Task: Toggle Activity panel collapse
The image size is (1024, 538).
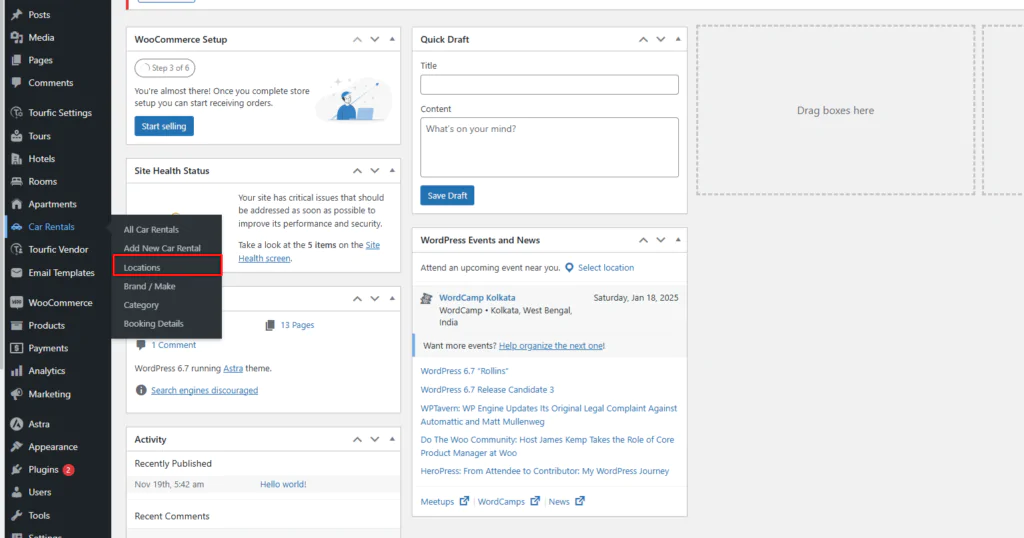Action: 392,439
